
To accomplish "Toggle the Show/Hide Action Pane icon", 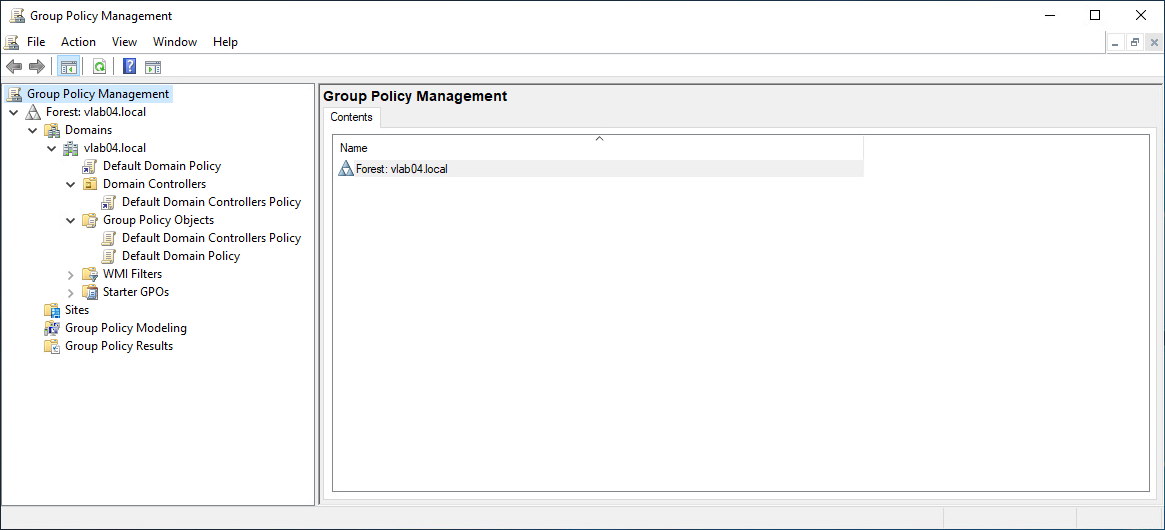I will tap(153, 67).
